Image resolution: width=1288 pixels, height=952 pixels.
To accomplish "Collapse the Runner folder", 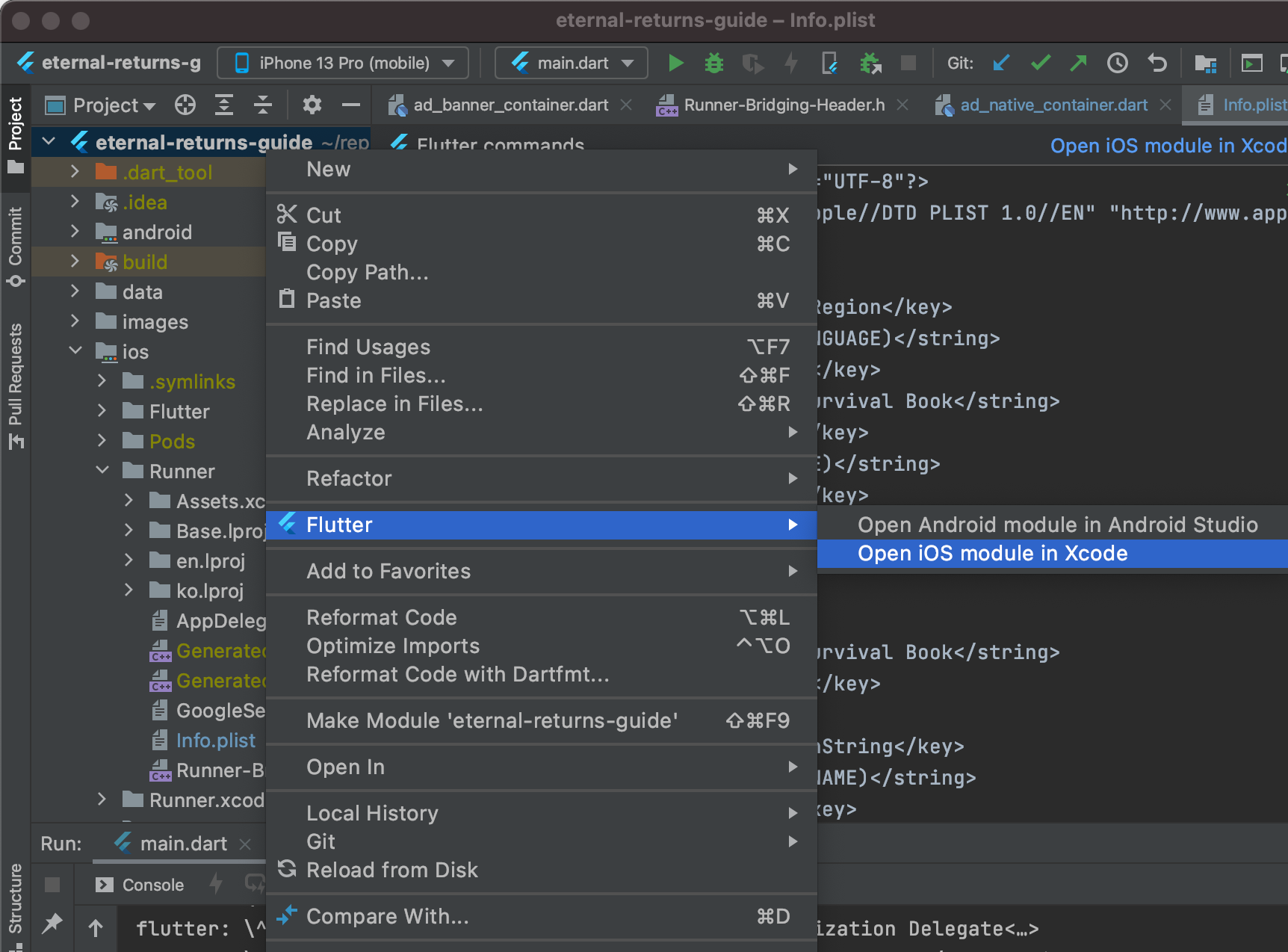I will click(x=102, y=470).
